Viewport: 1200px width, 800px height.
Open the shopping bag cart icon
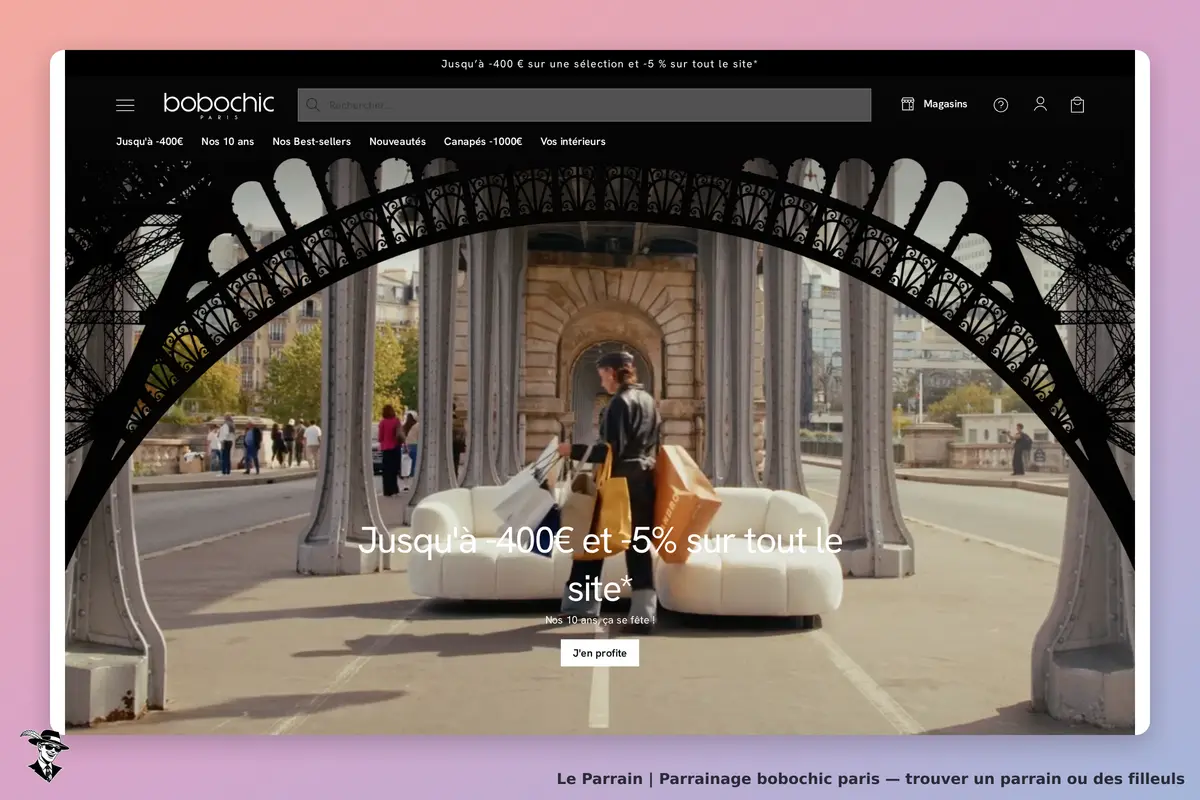[1077, 104]
